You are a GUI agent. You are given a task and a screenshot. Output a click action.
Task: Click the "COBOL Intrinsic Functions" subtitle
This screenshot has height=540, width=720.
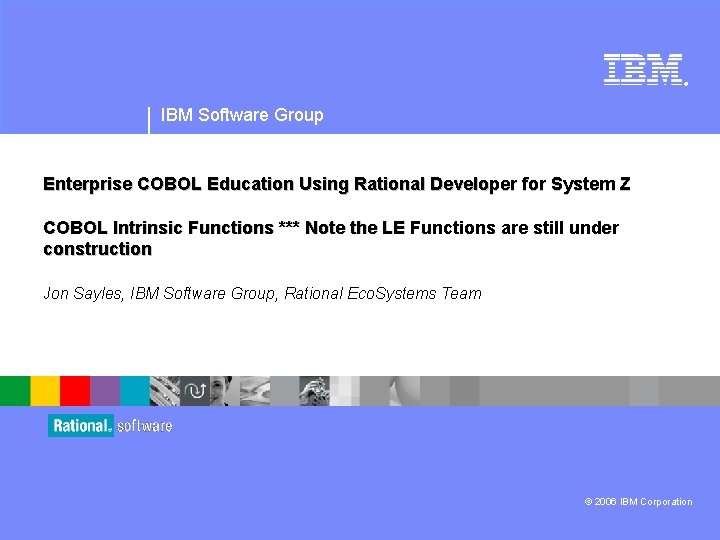[331, 238]
